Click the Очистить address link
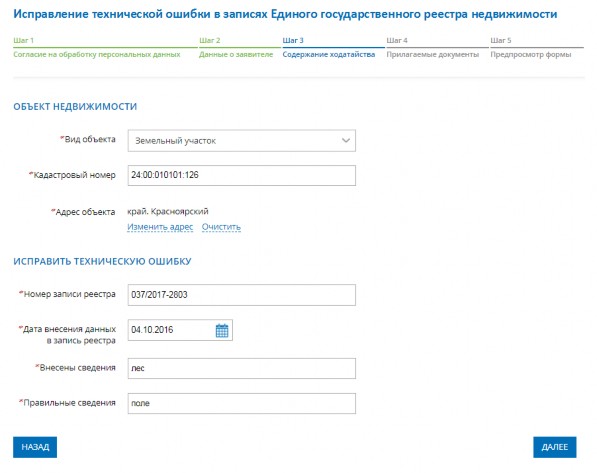The height and width of the screenshot is (473, 597). point(221,227)
